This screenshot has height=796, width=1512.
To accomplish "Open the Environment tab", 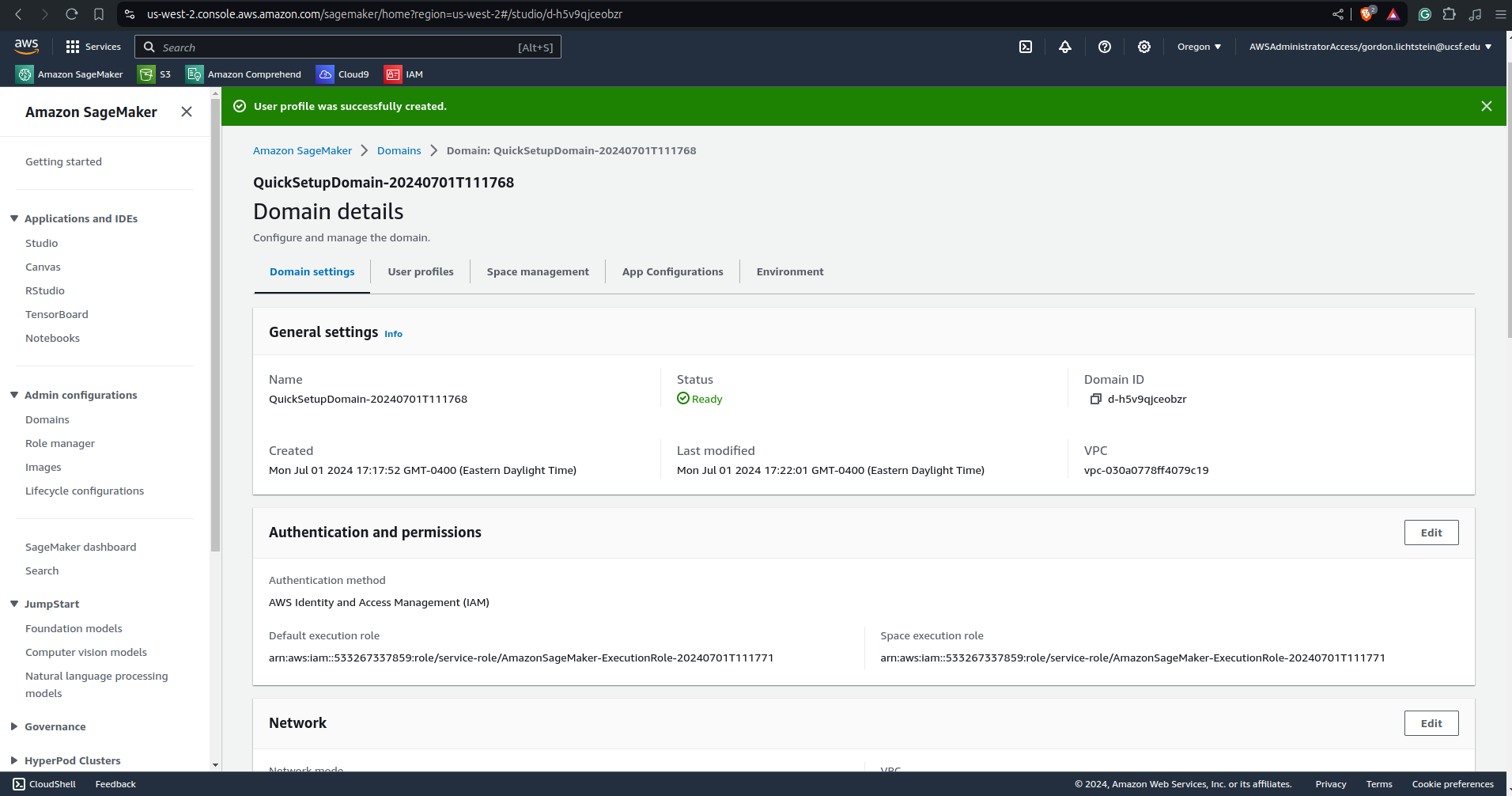I will pos(790,271).
